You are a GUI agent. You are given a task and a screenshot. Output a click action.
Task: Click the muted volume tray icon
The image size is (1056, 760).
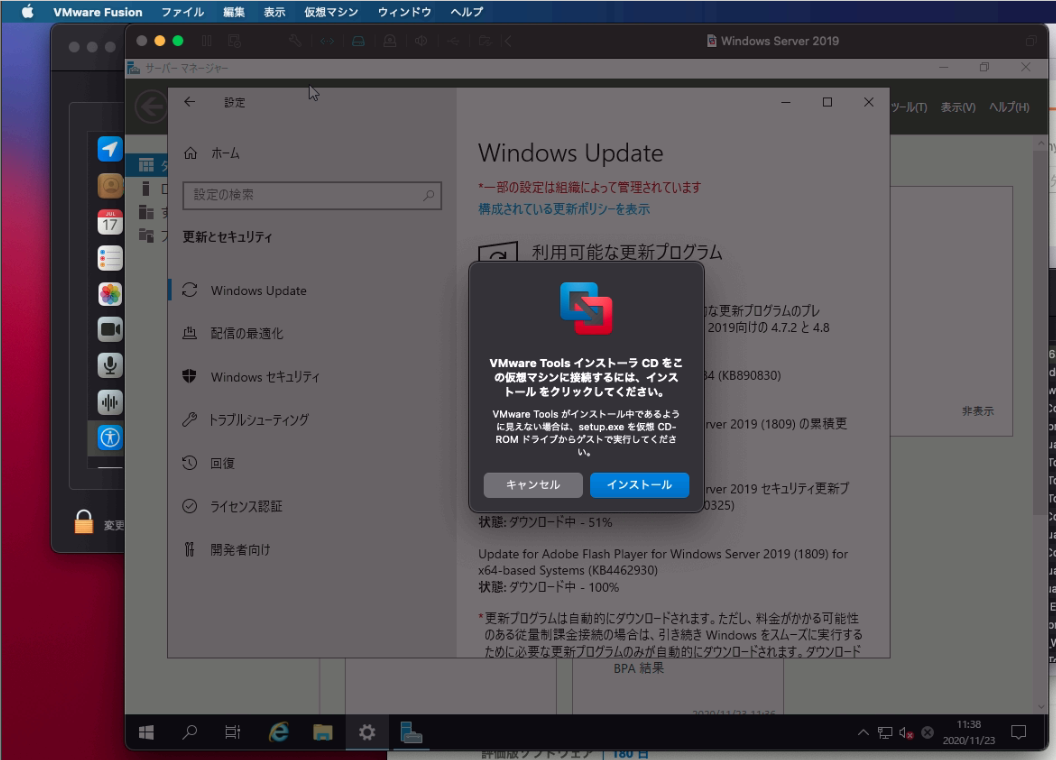click(x=906, y=732)
